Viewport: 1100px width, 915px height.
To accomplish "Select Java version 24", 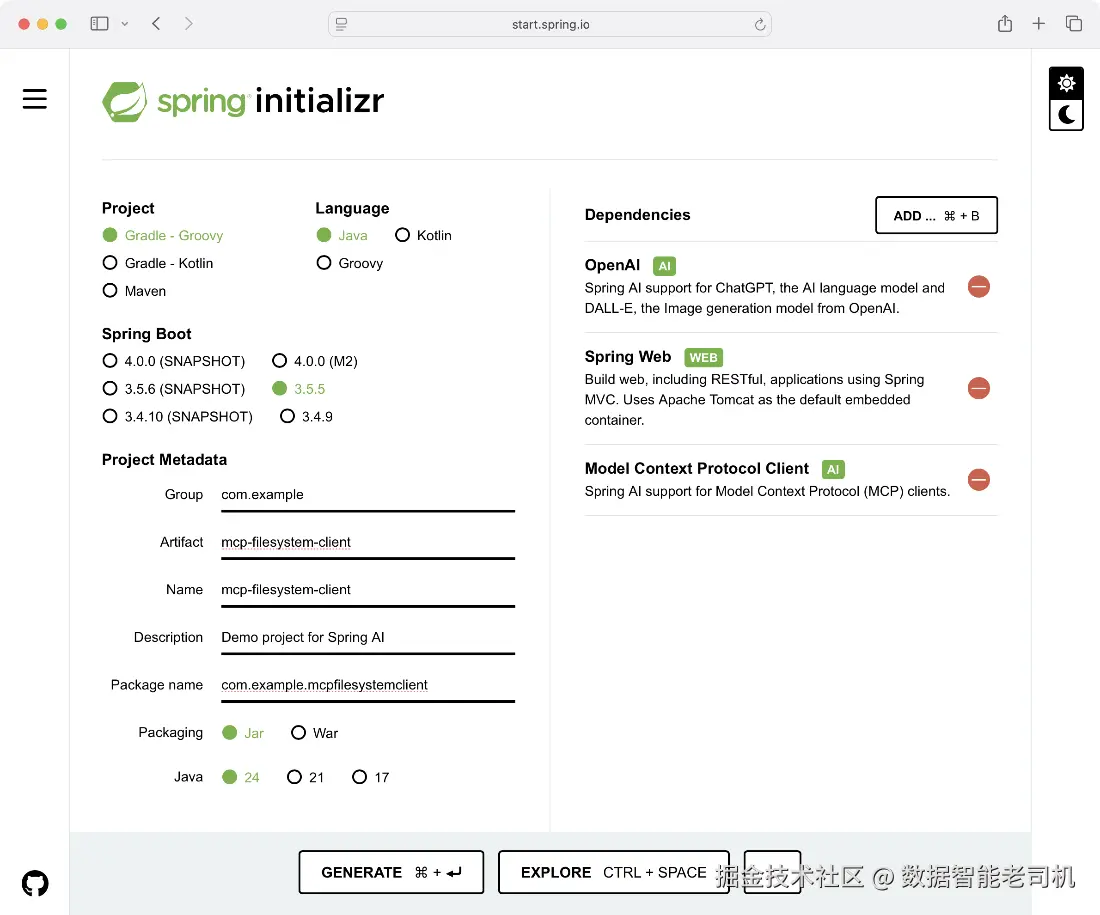I will (x=241, y=777).
